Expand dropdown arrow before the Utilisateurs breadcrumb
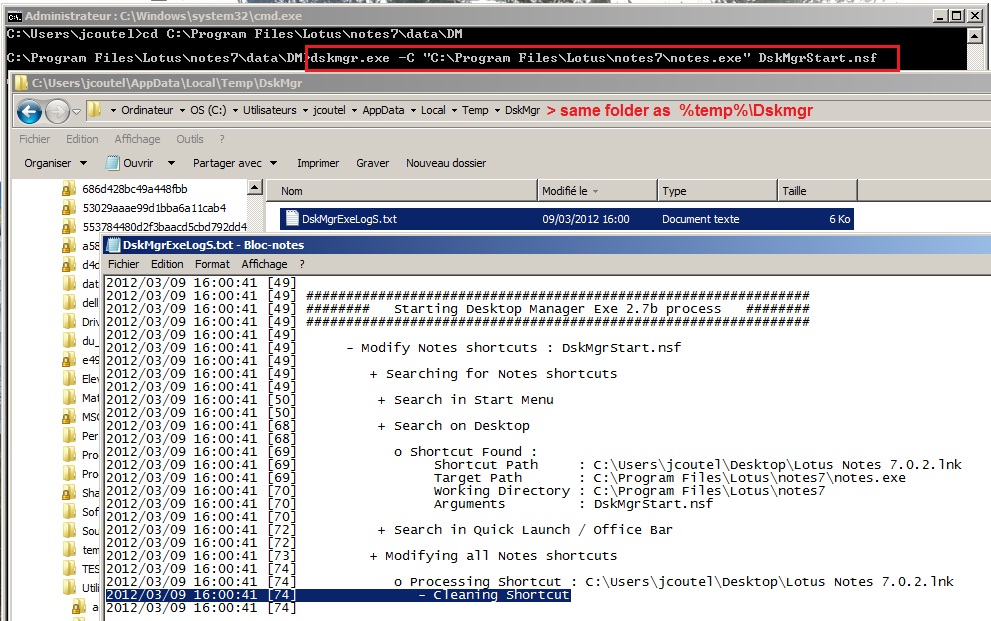This screenshot has width=991, height=621. (235, 111)
